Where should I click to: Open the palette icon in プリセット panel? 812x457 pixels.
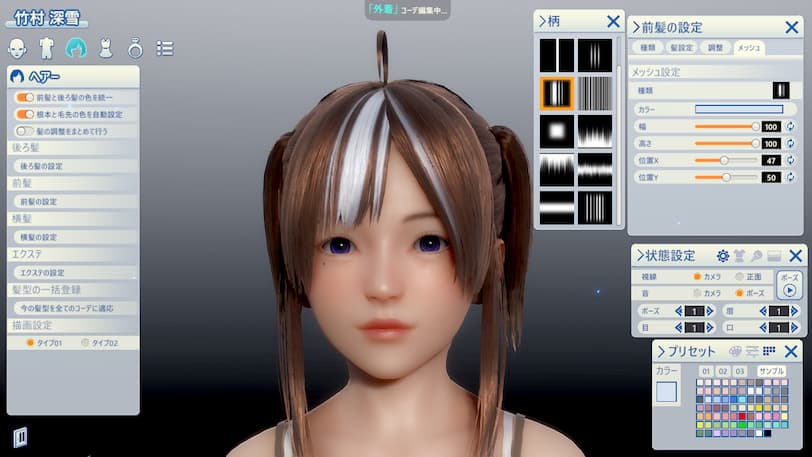click(735, 351)
